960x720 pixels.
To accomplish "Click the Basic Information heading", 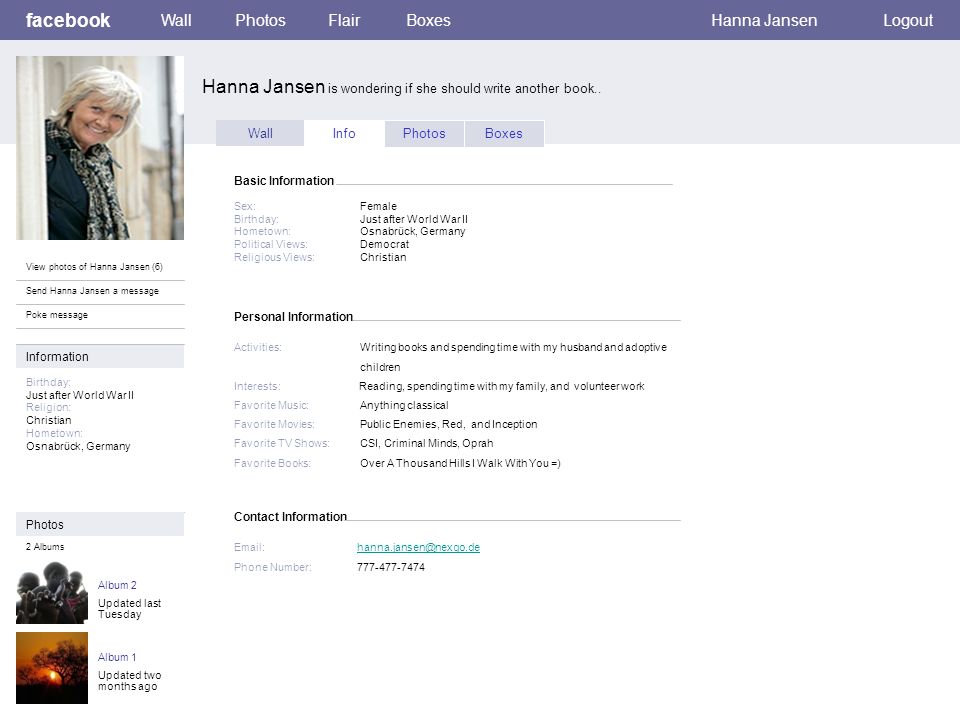I will pos(283,181).
